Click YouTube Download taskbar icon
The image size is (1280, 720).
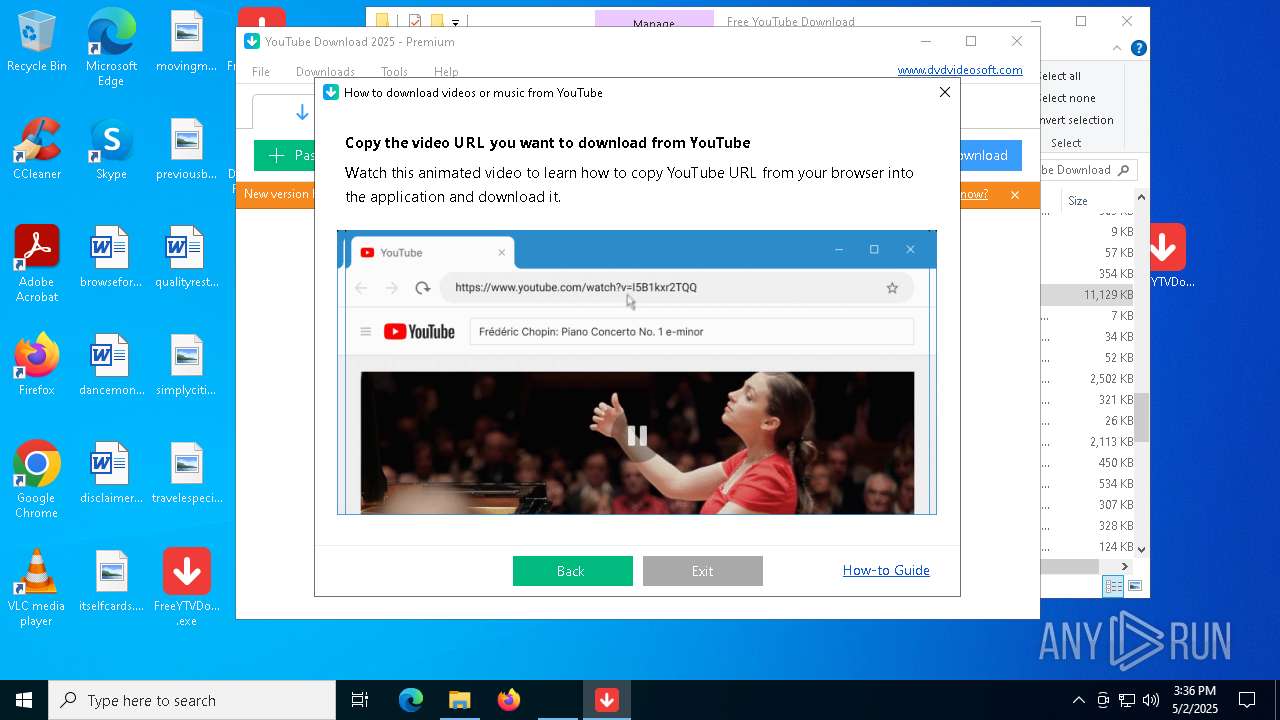tap(607, 700)
